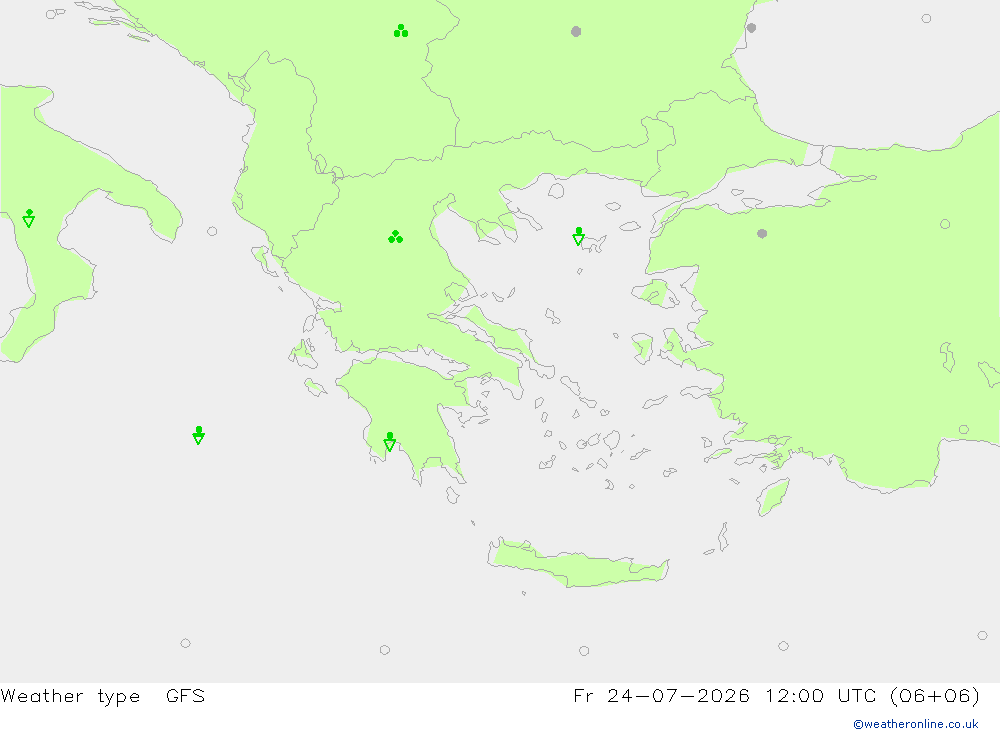Select the grey filled dot over Romania
Viewport: 1000px width, 733px height.
tap(576, 31)
